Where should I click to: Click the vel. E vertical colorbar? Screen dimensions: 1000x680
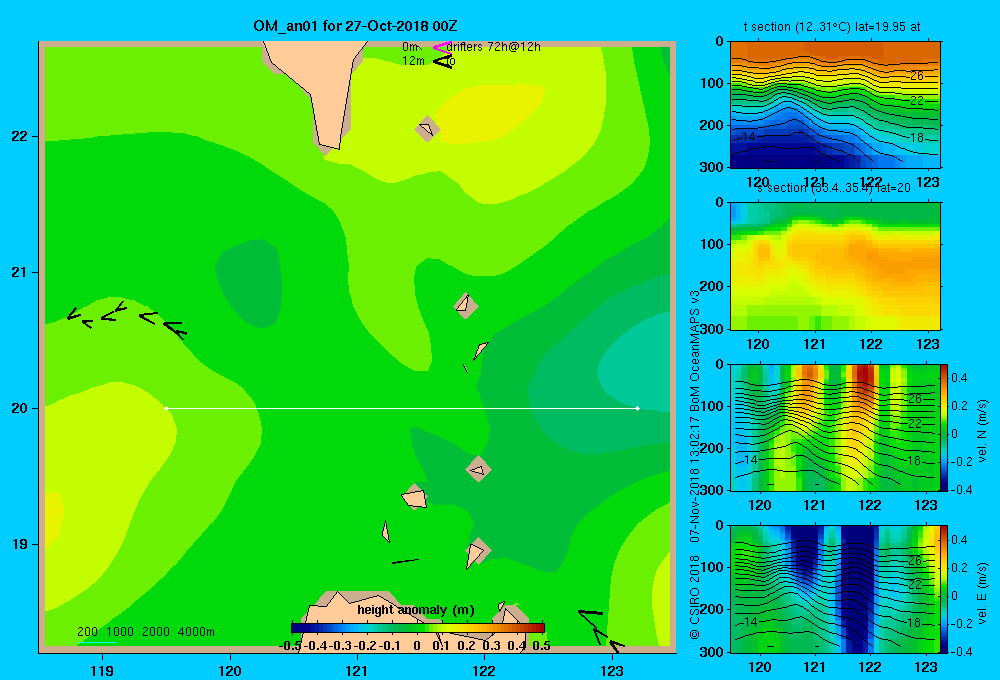pyautogui.click(x=945, y=589)
